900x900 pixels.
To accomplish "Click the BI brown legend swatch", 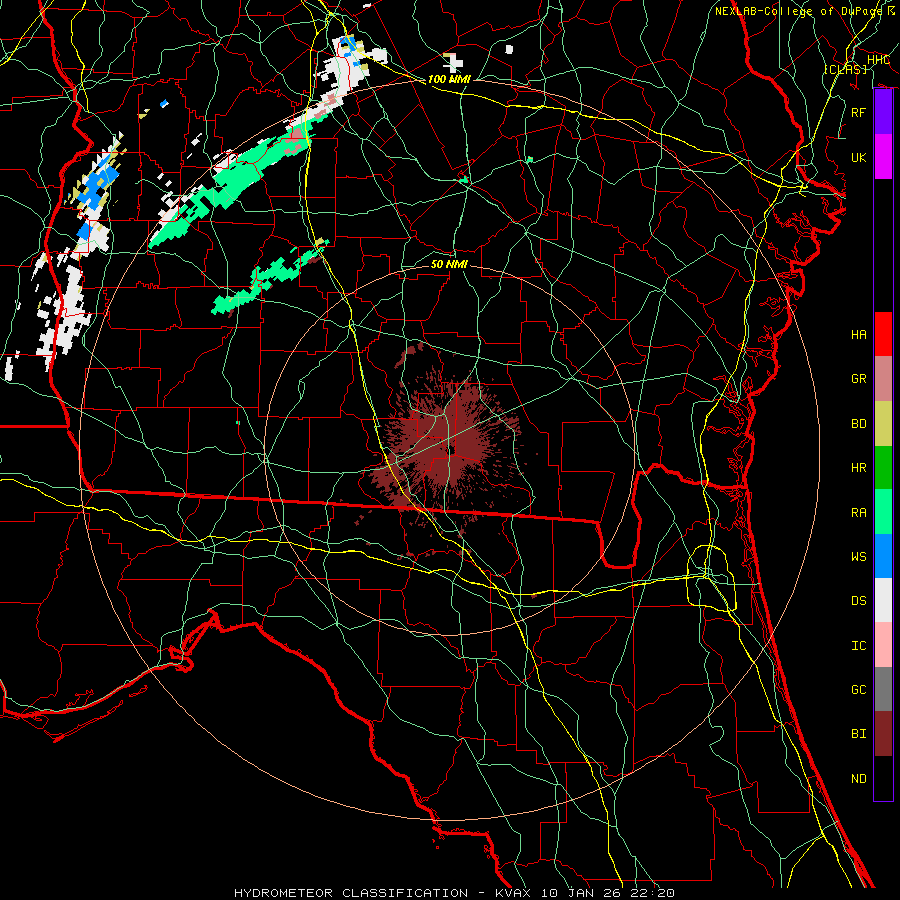I will pyautogui.click(x=883, y=734).
